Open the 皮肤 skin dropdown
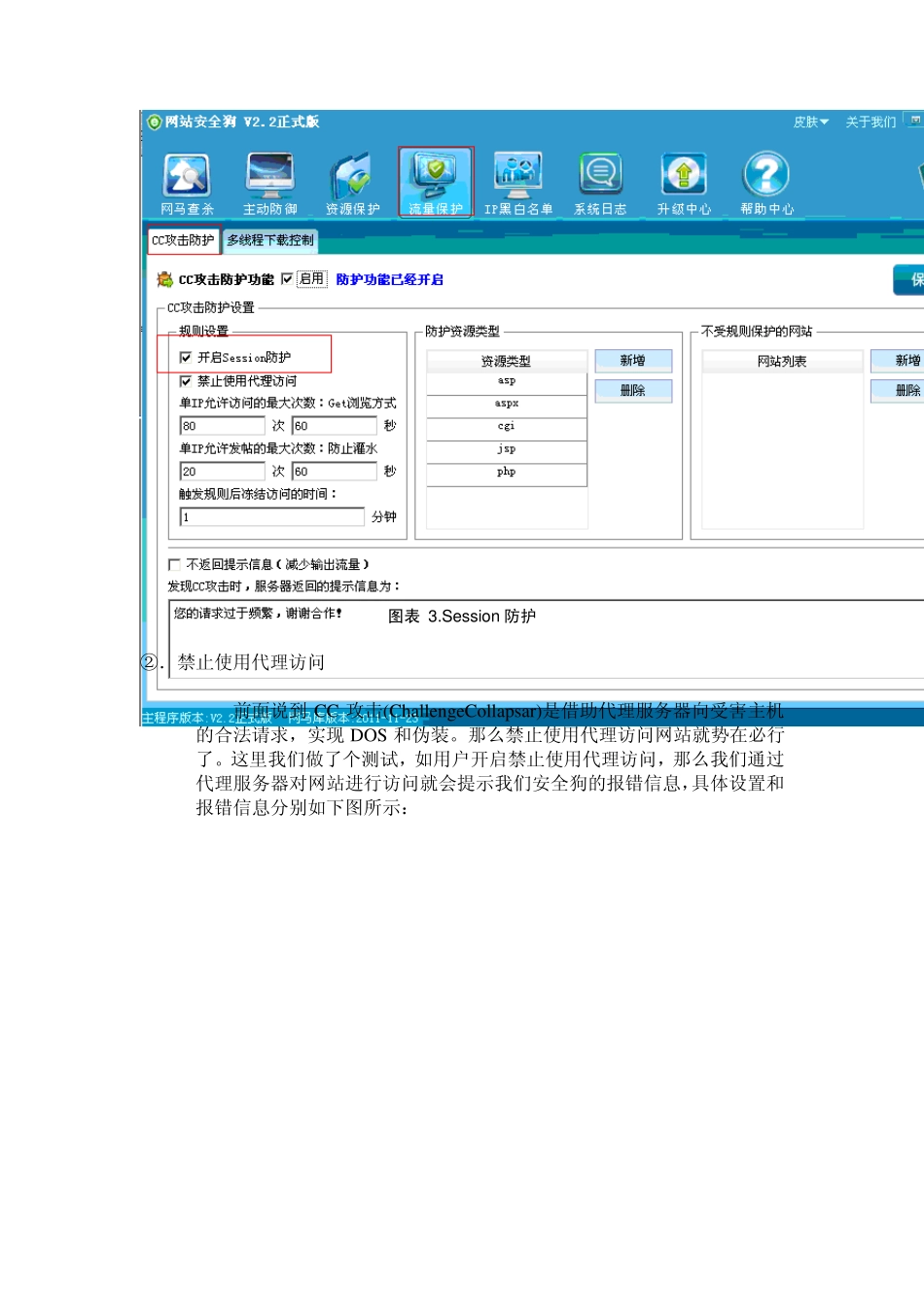This screenshot has height=1307, width=924. [x=810, y=123]
